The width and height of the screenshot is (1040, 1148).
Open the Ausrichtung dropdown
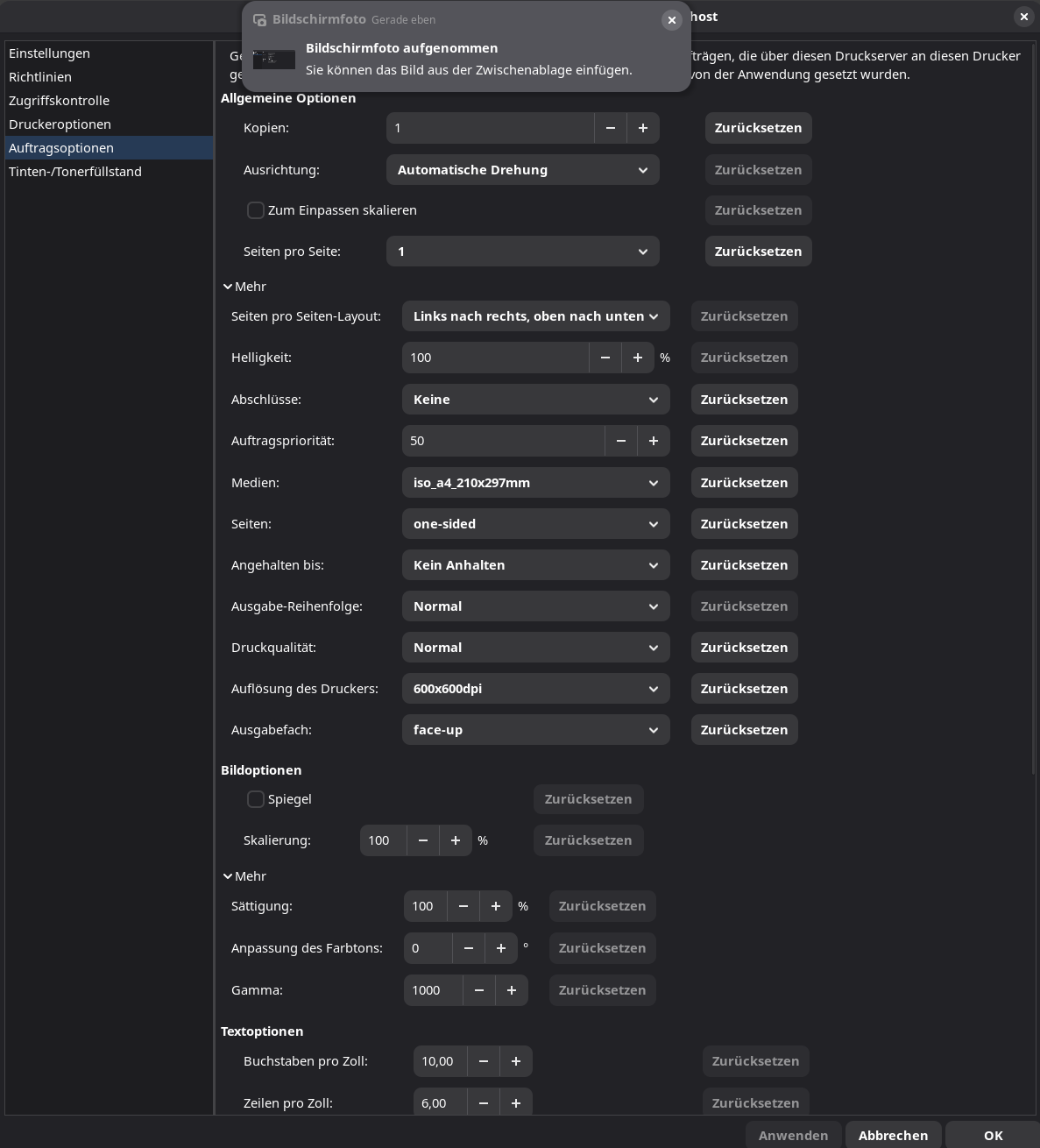click(522, 170)
